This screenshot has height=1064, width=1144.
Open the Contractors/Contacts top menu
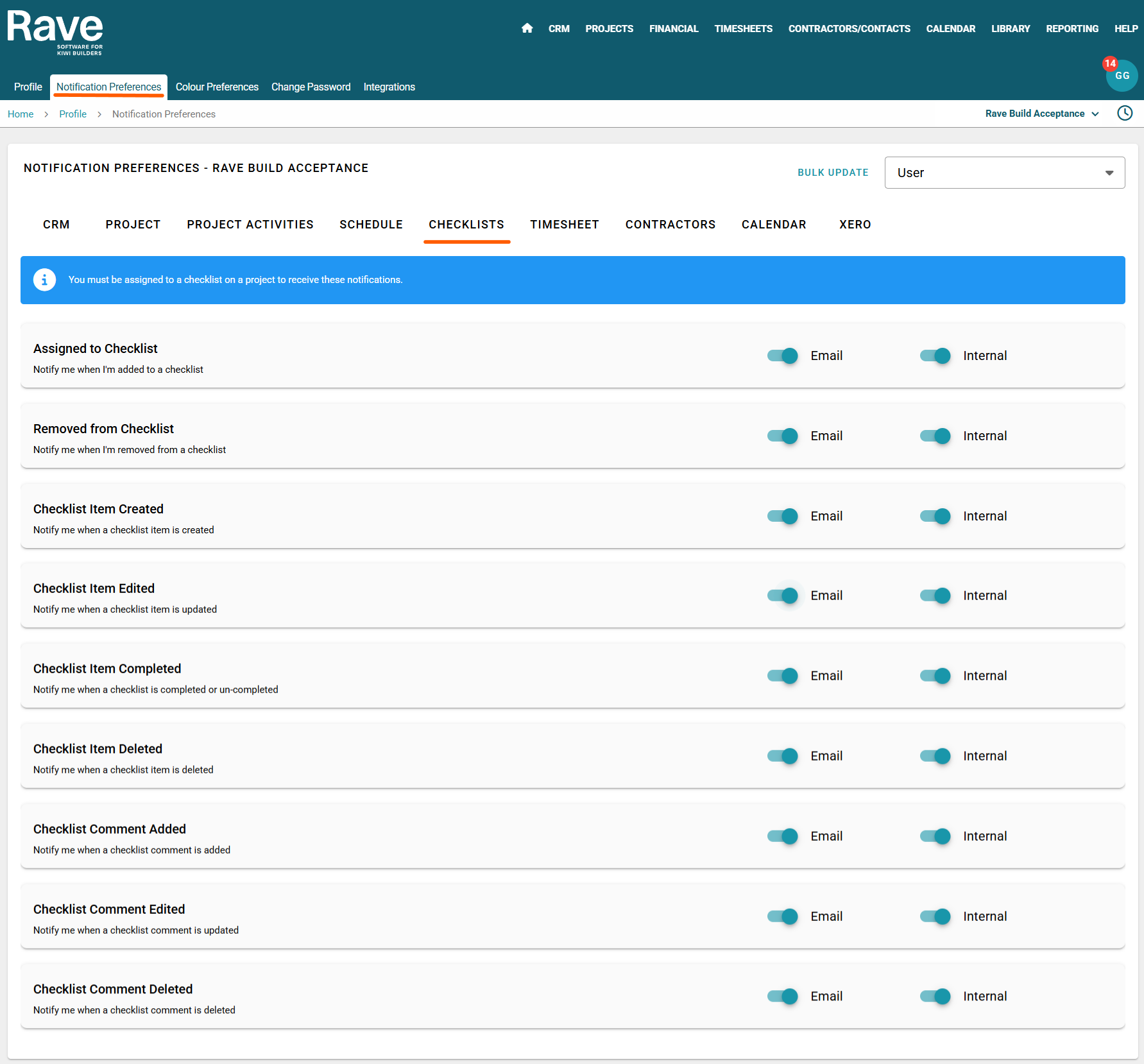coord(849,29)
